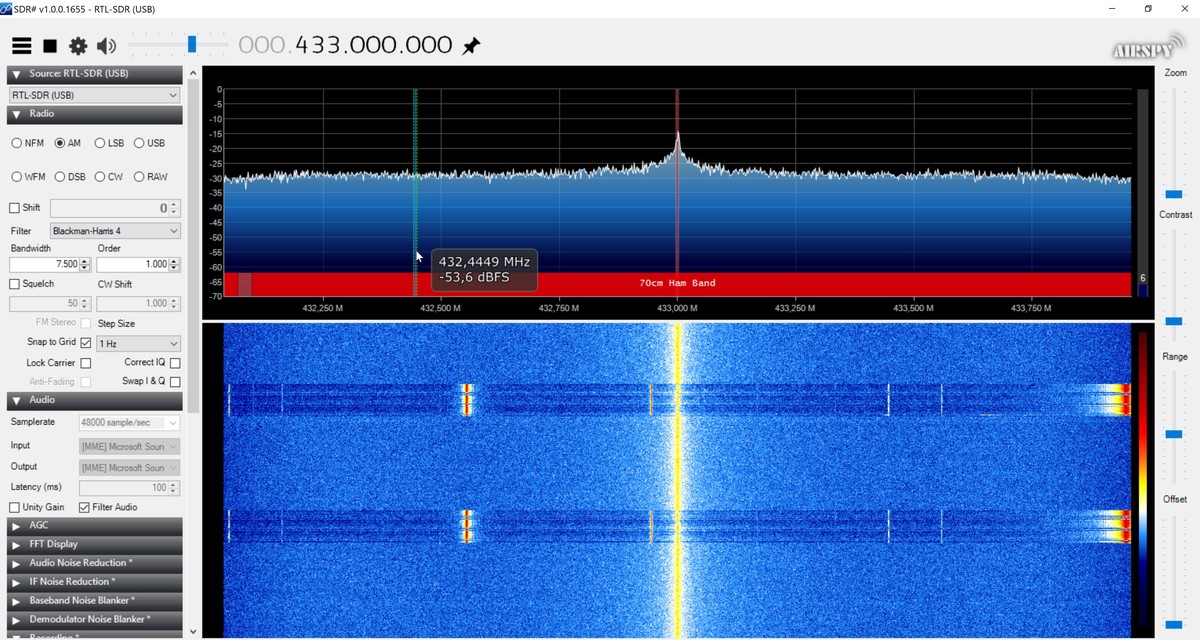Viewport: 1200px width, 640px height.
Task: Mute audio with the speaker icon
Action: click(106, 46)
